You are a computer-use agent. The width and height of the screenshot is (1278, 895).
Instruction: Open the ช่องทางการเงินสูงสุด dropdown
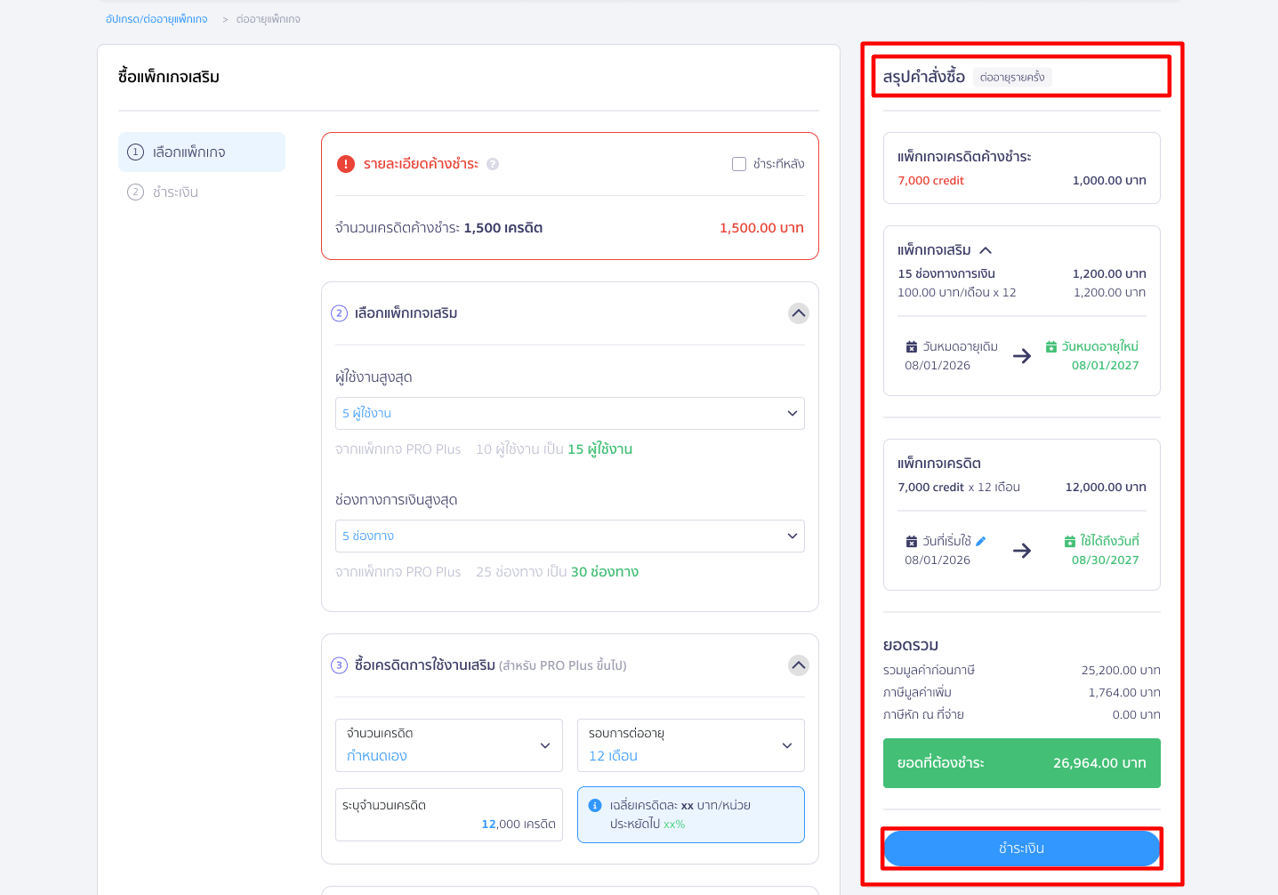point(570,536)
